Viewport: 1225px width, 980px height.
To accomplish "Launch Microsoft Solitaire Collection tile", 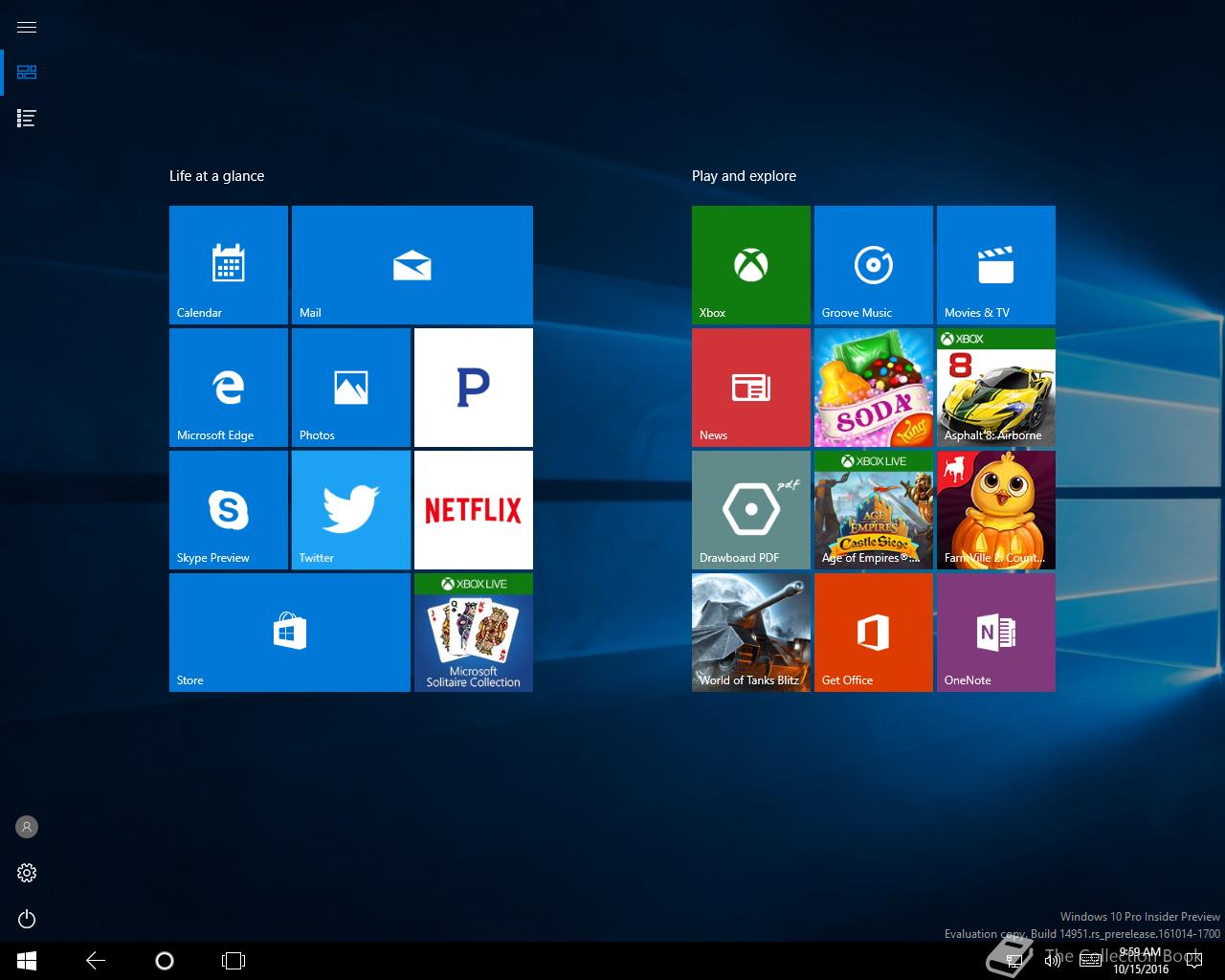I will (474, 633).
